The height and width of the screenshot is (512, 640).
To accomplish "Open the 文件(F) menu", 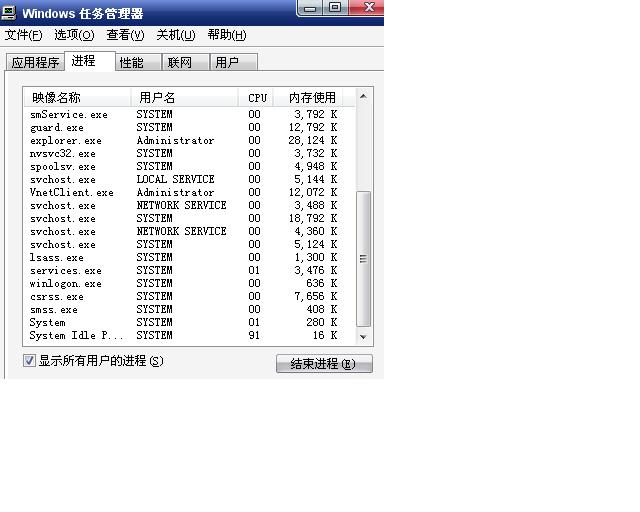I will click(x=23, y=35).
